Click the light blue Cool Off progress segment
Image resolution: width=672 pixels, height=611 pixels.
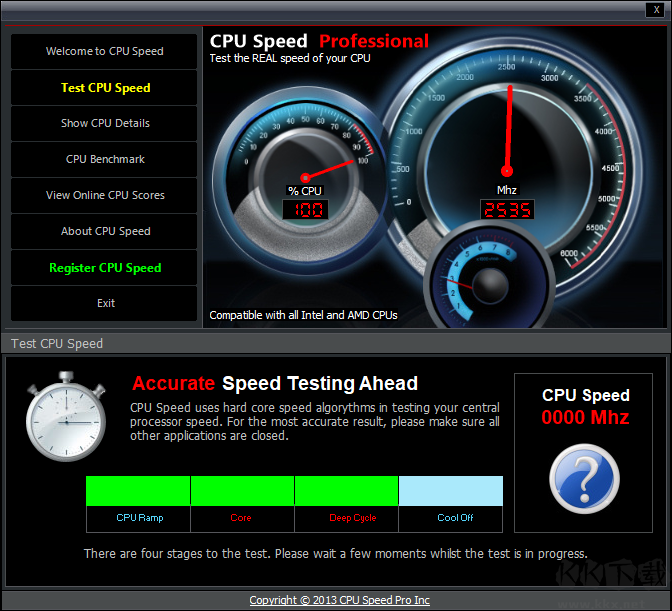click(x=451, y=491)
